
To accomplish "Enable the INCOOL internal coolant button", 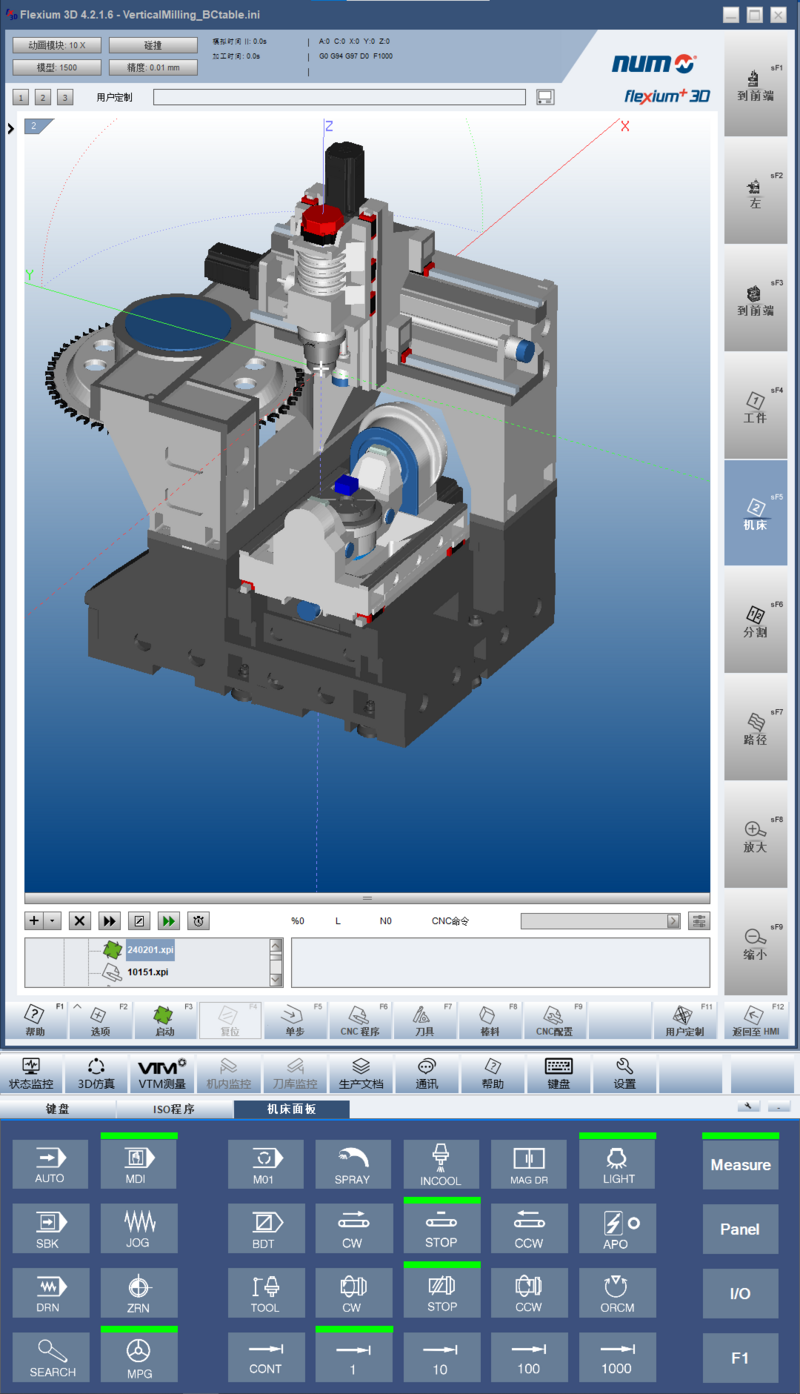I will (x=441, y=1165).
